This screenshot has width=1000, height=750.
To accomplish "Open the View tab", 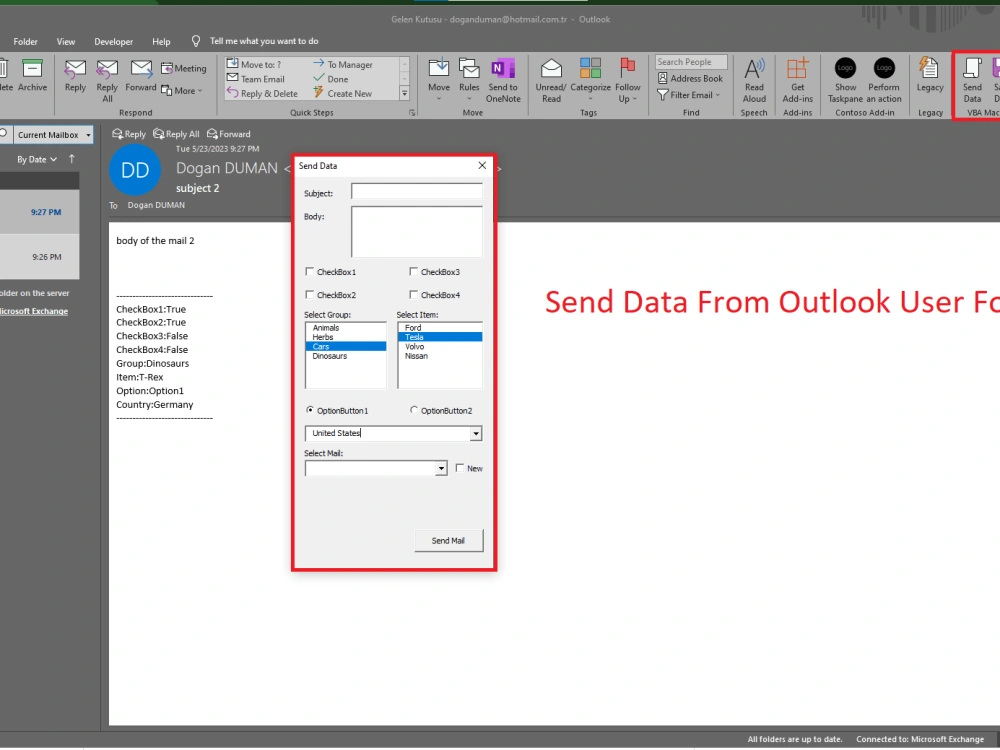I will 66,41.
